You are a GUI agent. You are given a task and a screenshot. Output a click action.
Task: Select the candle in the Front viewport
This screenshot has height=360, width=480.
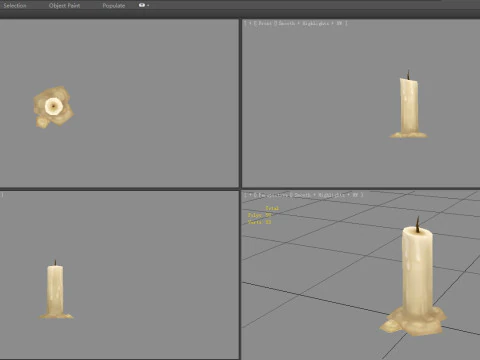tap(409, 107)
